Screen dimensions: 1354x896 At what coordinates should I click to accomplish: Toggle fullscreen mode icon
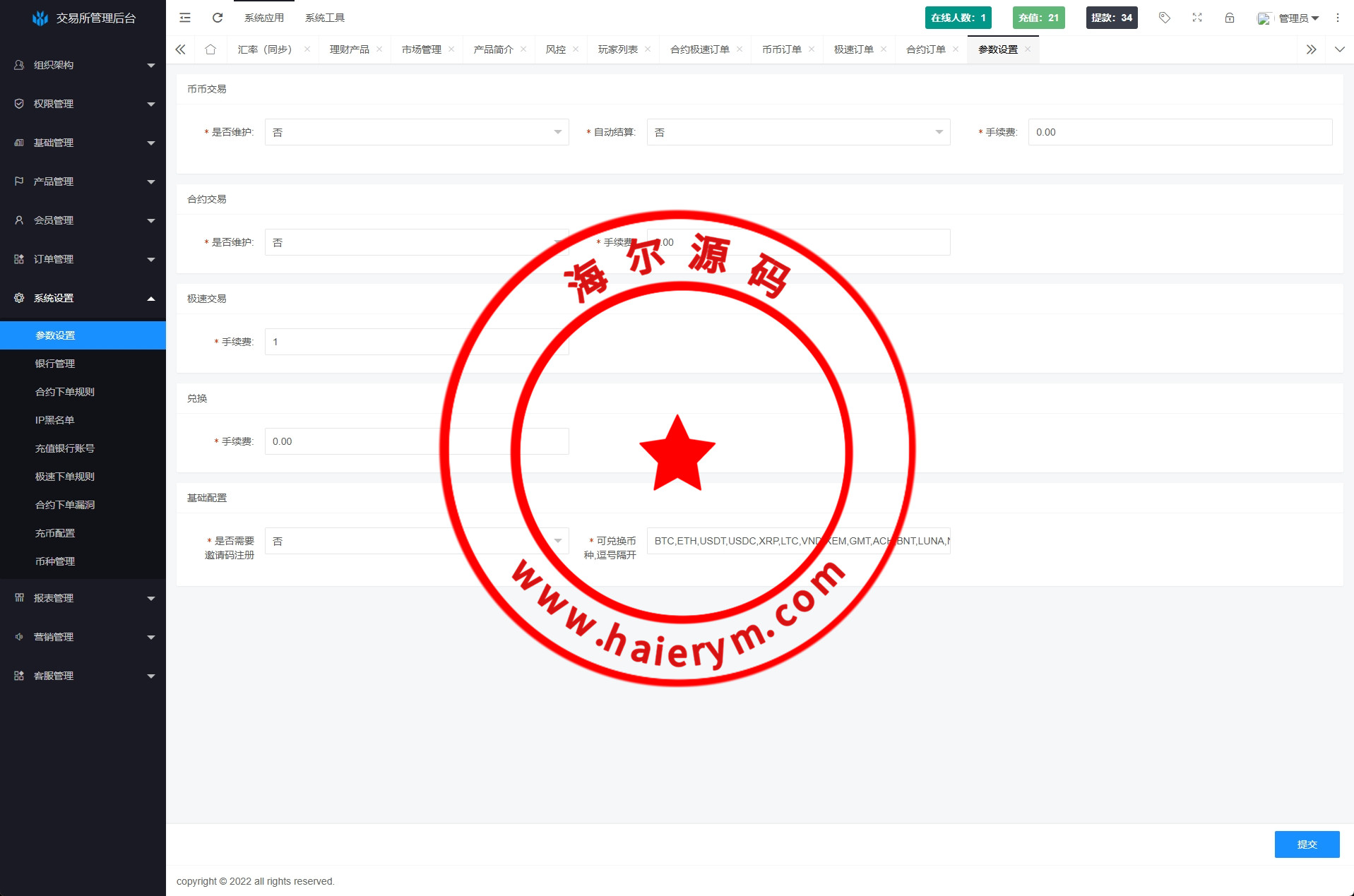pyautogui.click(x=1197, y=18)
